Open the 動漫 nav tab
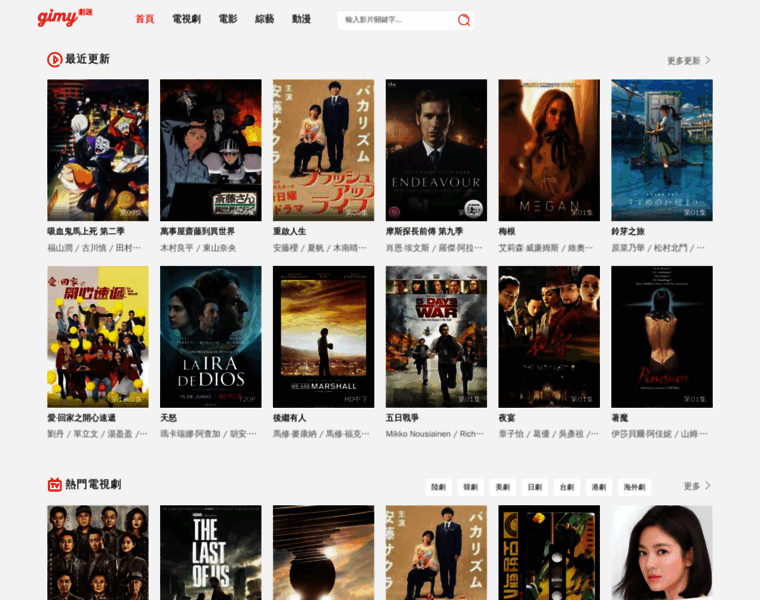The image size is (760, 600). coord(301,19)
